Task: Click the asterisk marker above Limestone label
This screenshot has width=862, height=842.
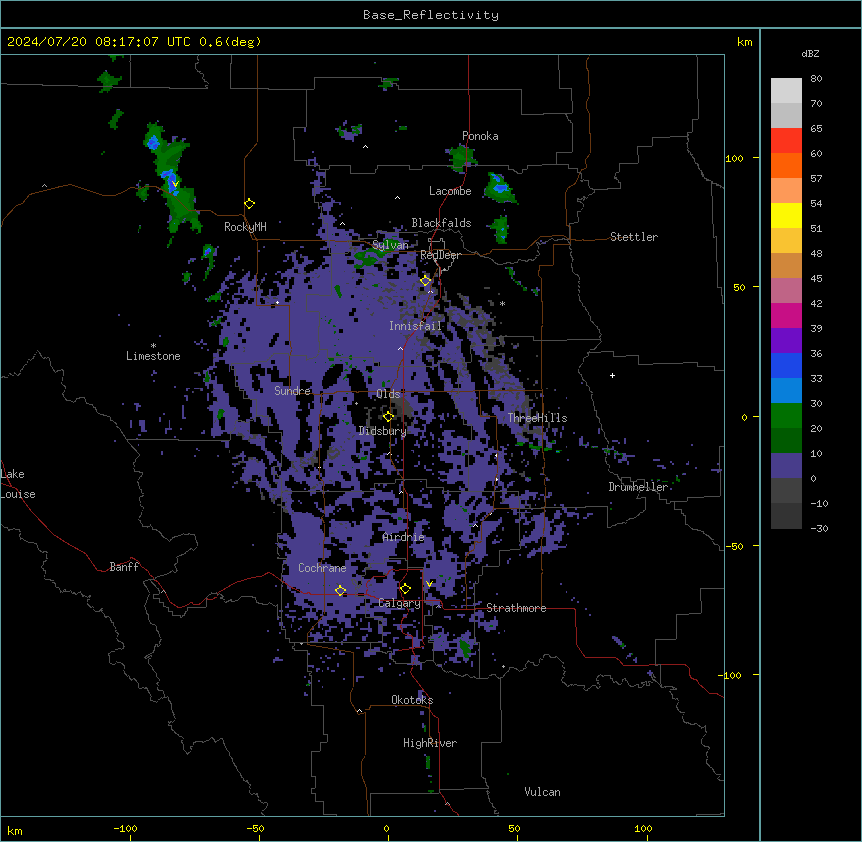Action: [153, 346]
